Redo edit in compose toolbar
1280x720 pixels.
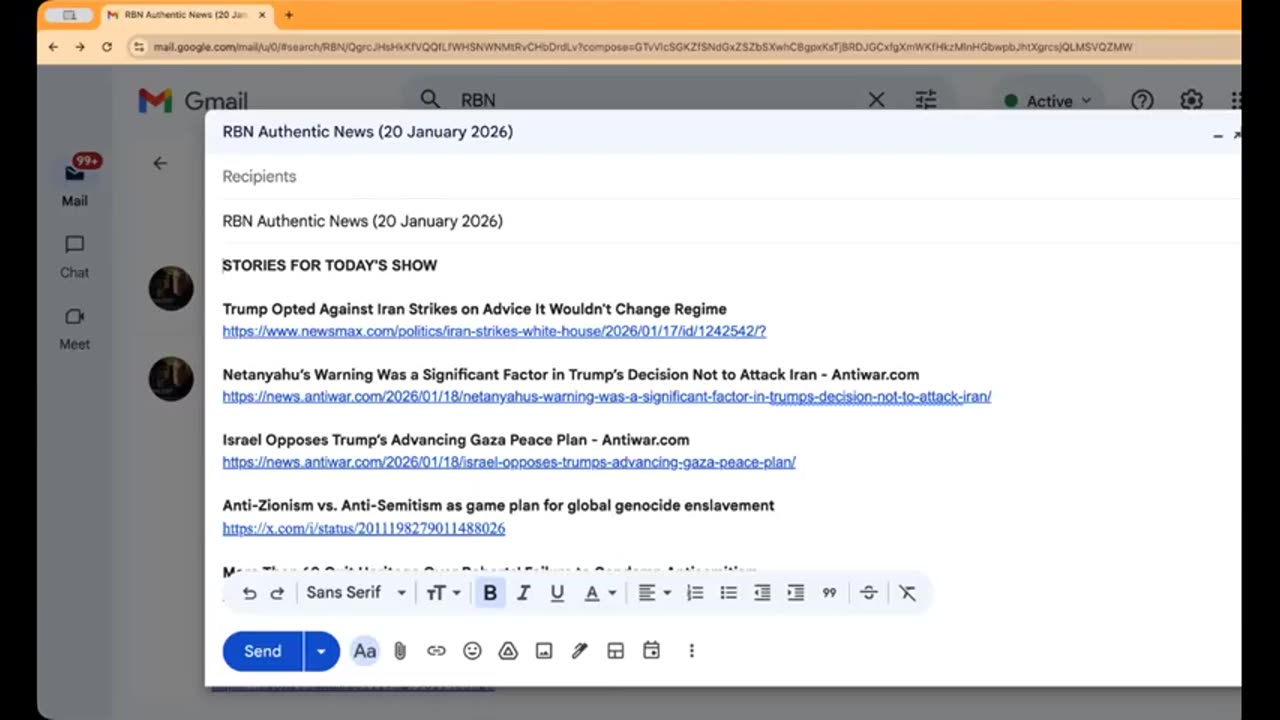tap(277, 593)
